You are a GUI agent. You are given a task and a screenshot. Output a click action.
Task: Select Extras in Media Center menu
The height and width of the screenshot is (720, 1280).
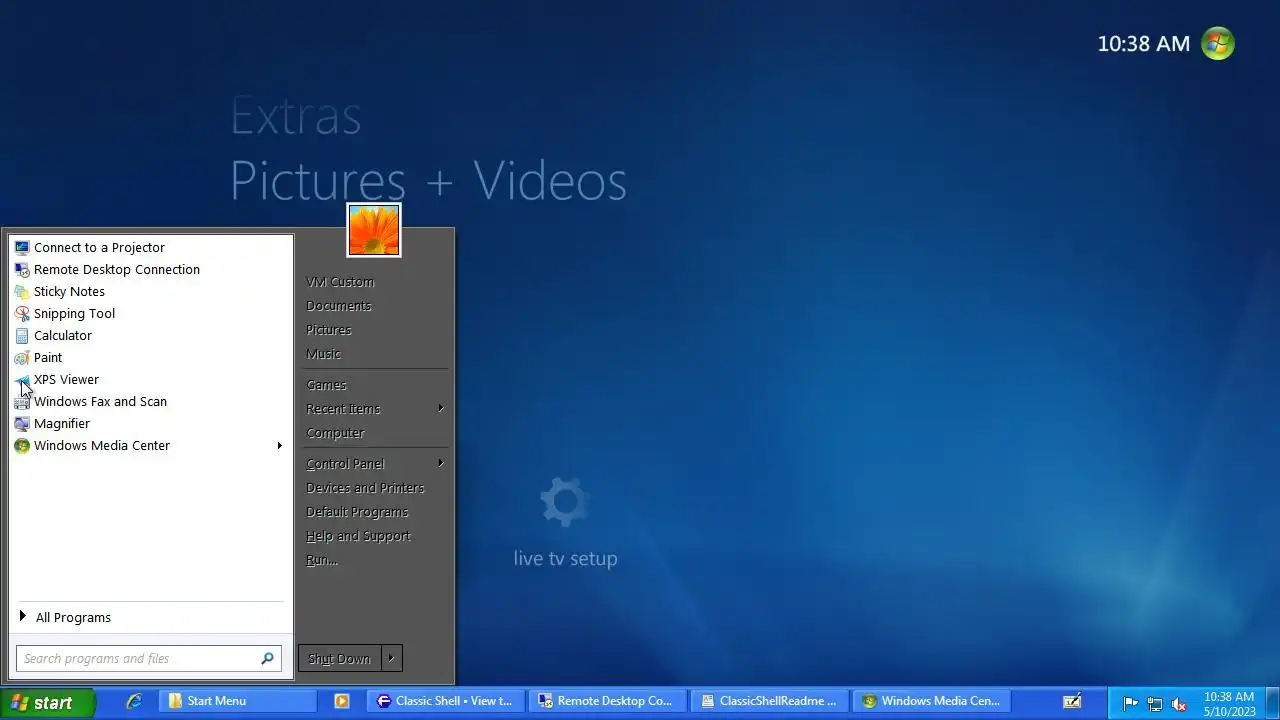295,116
